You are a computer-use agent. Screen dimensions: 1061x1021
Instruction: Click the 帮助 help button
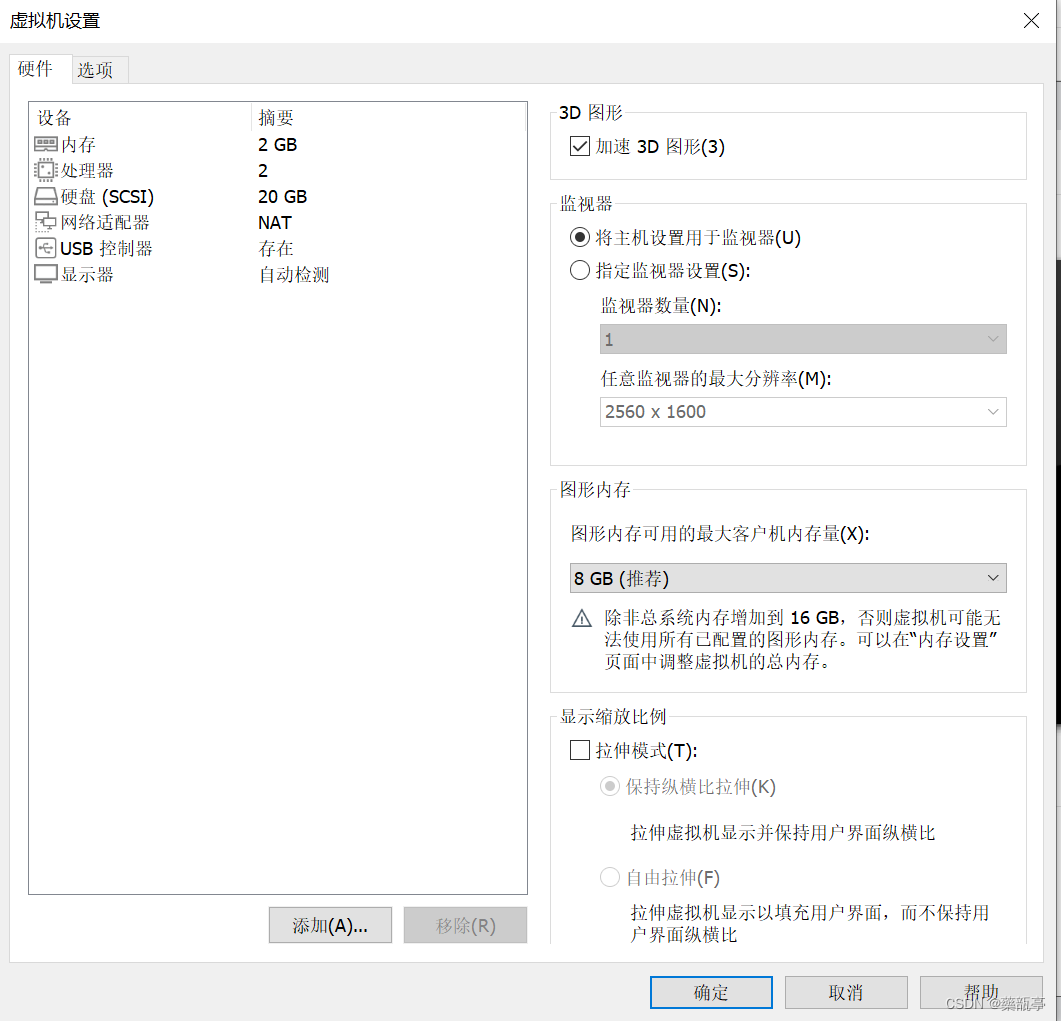(x=981, y=992)
